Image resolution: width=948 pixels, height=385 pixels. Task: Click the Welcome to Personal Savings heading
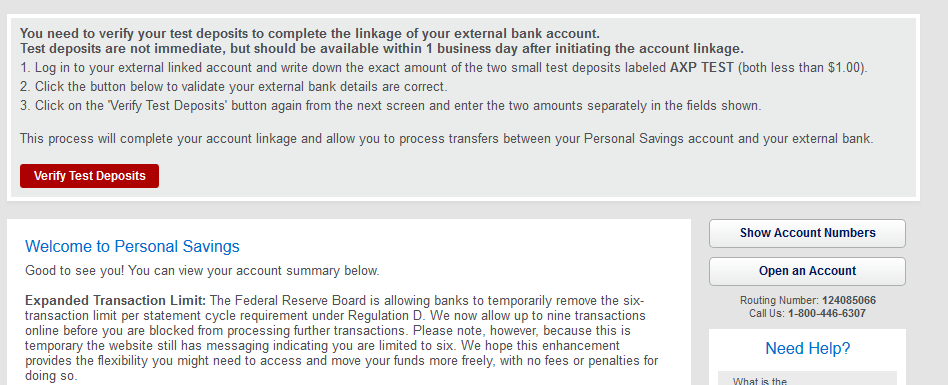(x=132, y=247)
